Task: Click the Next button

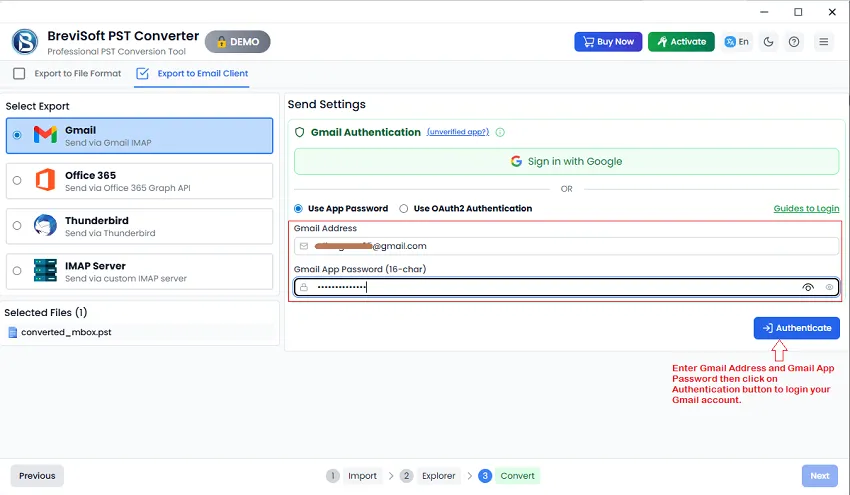Action: (x=819, y=475)
